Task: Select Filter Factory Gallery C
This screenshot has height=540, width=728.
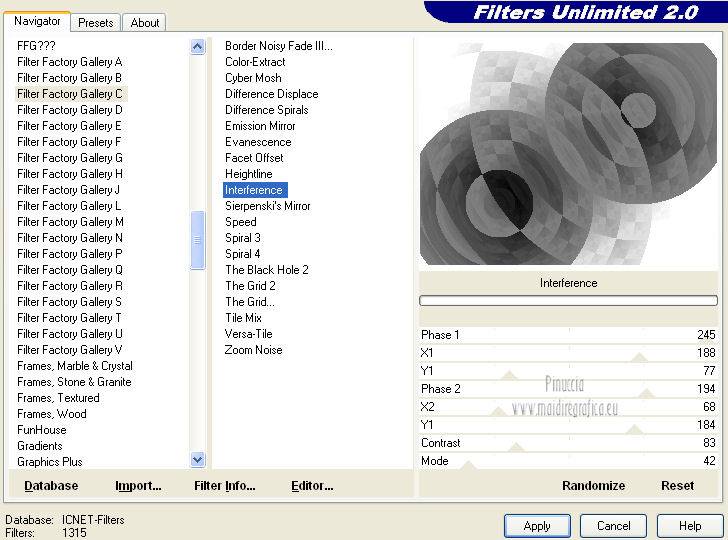Action: [x=70, y=94]
